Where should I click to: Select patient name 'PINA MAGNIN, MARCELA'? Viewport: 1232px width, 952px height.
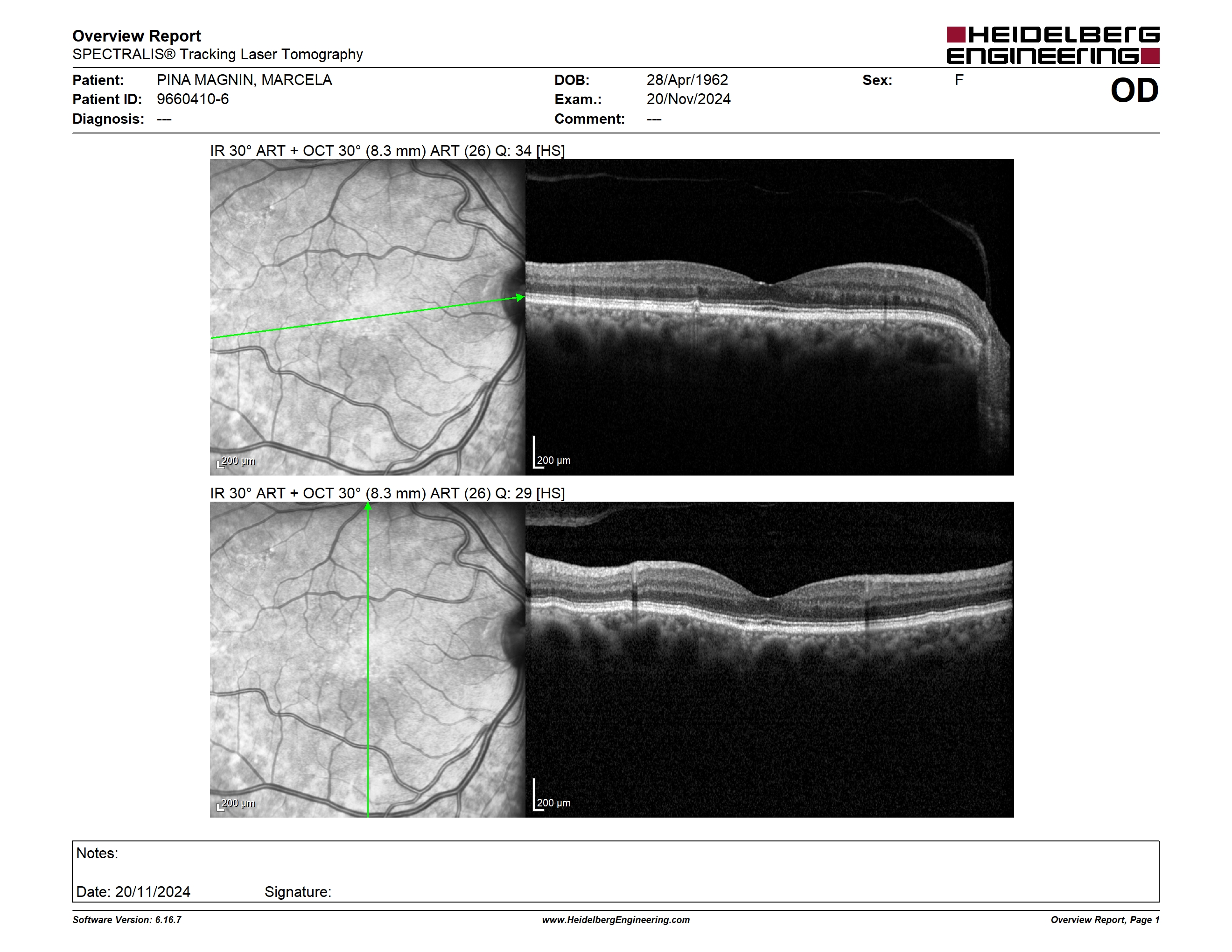click(244, 80)
